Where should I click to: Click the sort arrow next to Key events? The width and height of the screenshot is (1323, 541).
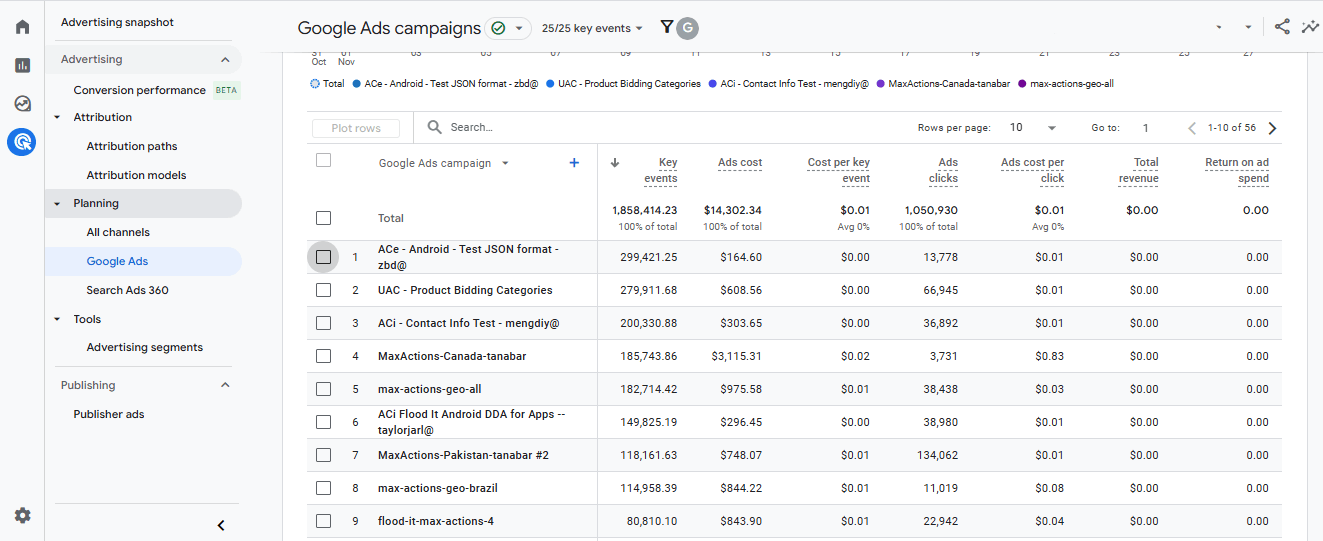[614, 163]
